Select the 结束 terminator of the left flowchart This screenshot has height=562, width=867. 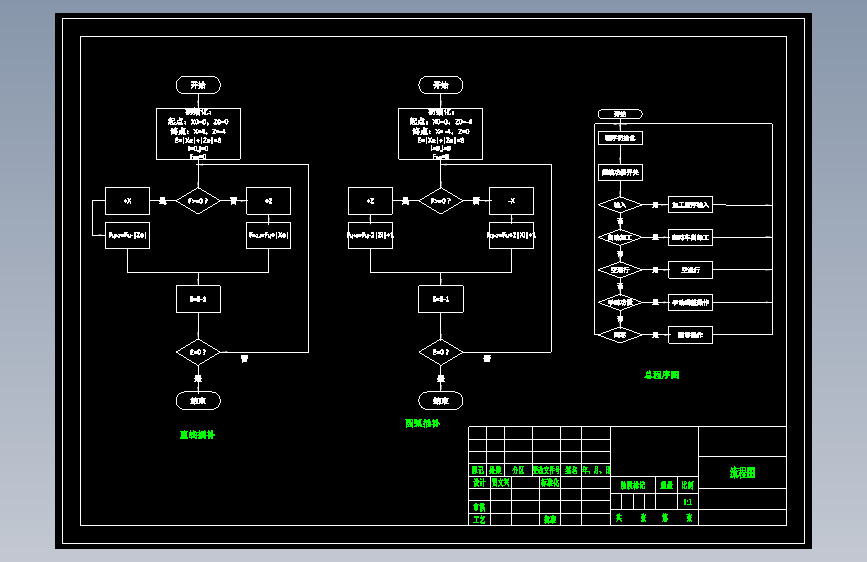click(199, 400)
